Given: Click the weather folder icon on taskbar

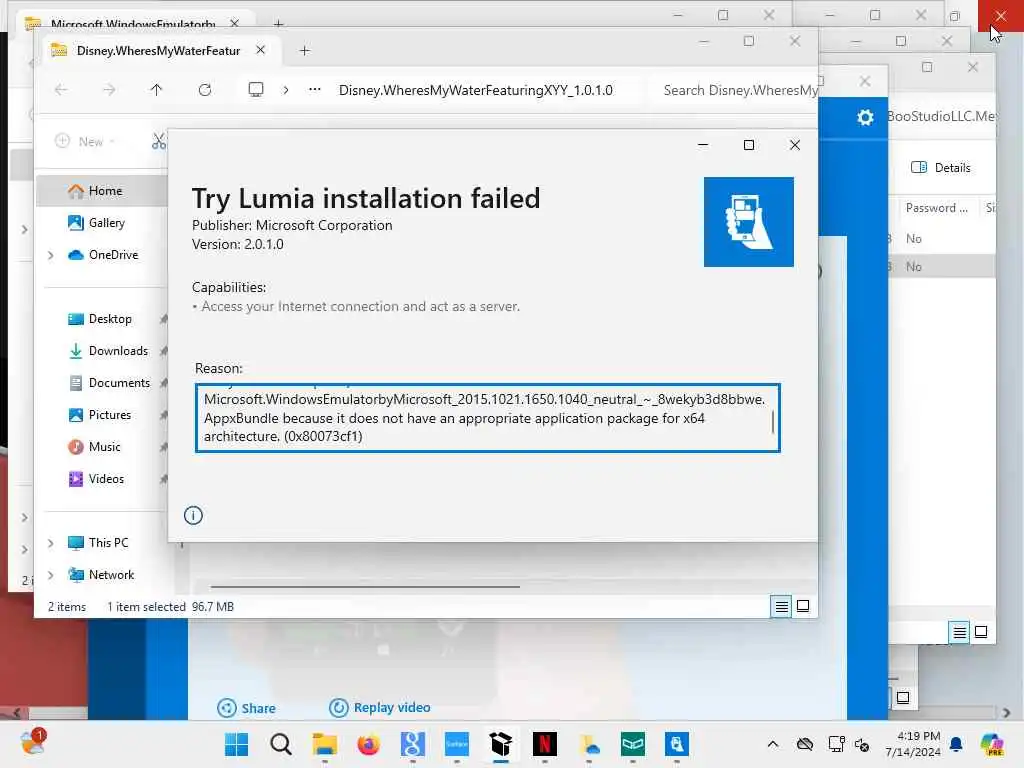Looking at the screenshot, I should pos(589,744).
